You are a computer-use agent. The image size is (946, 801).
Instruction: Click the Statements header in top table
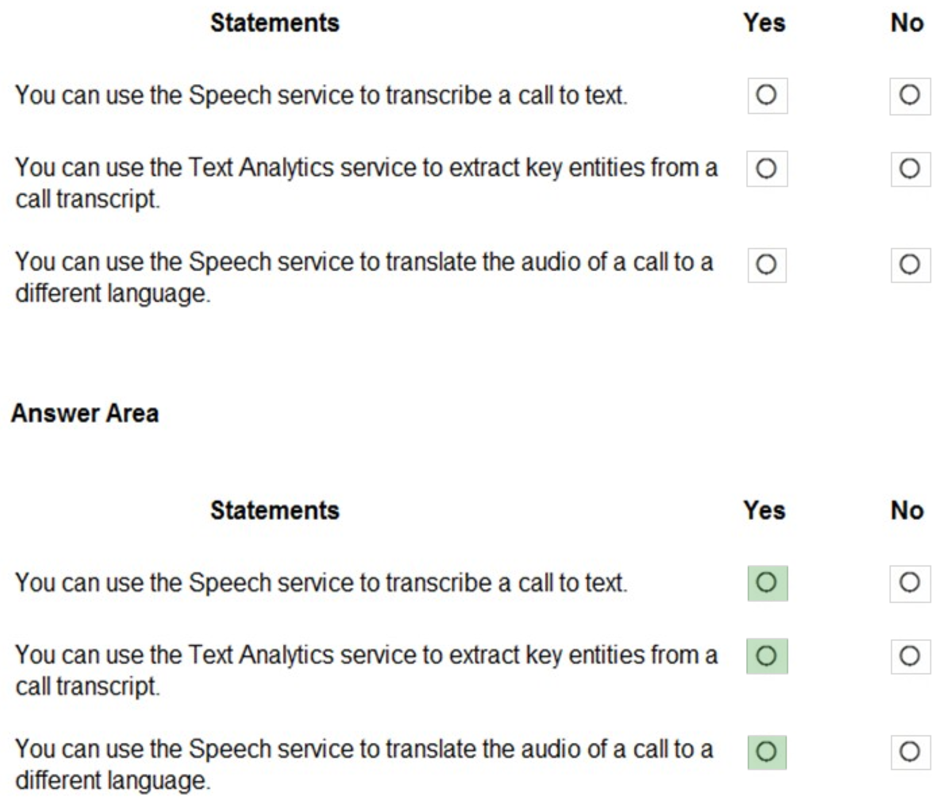tap(275, 22)
